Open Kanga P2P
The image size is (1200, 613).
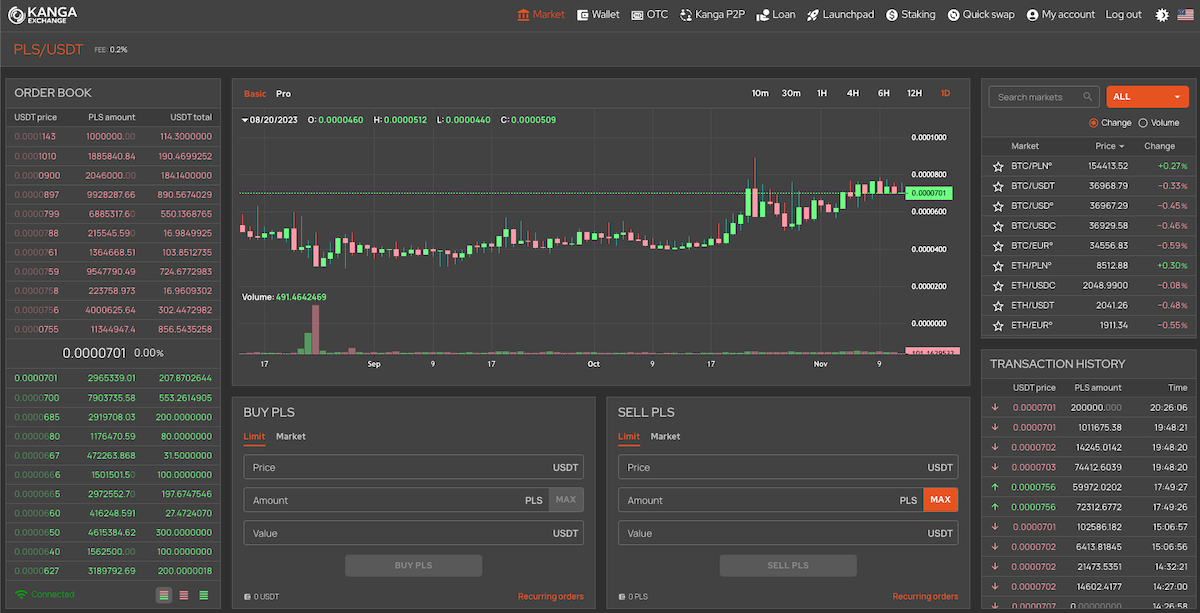pyautogui.click(x=712, y=15)
